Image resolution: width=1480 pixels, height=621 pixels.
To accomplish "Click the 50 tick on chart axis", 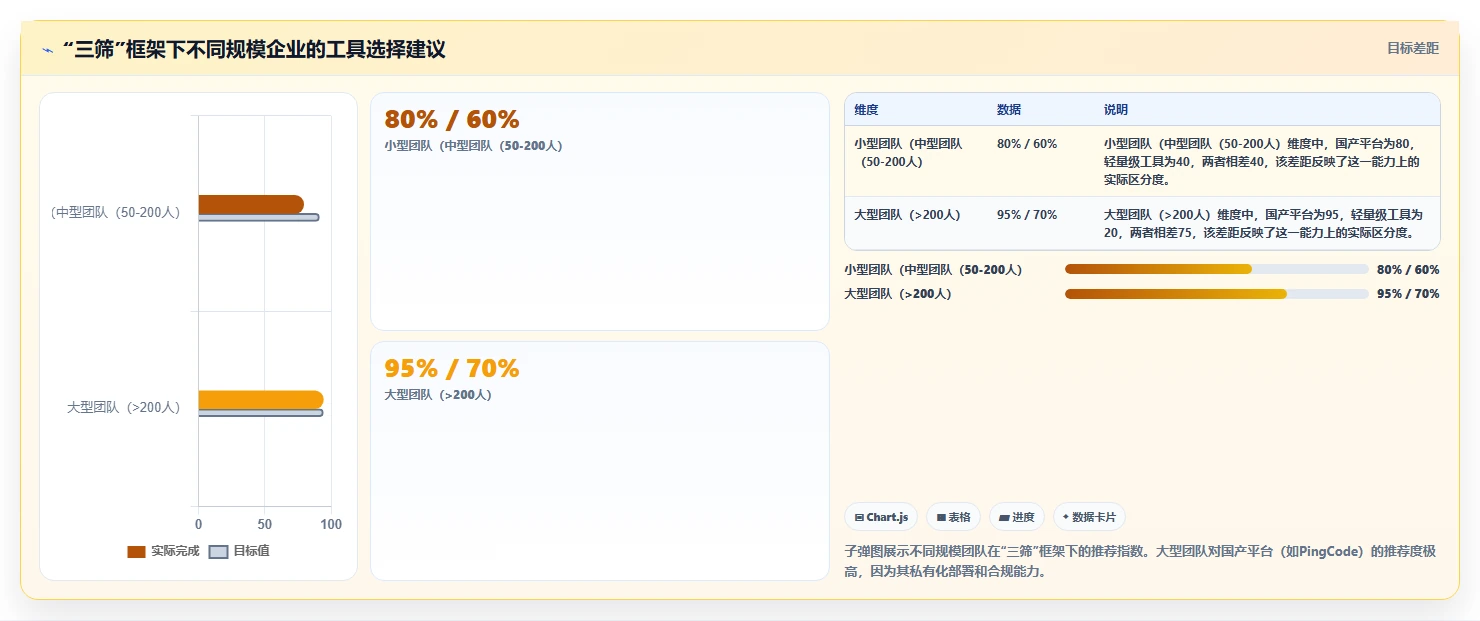I will [265, 525].
